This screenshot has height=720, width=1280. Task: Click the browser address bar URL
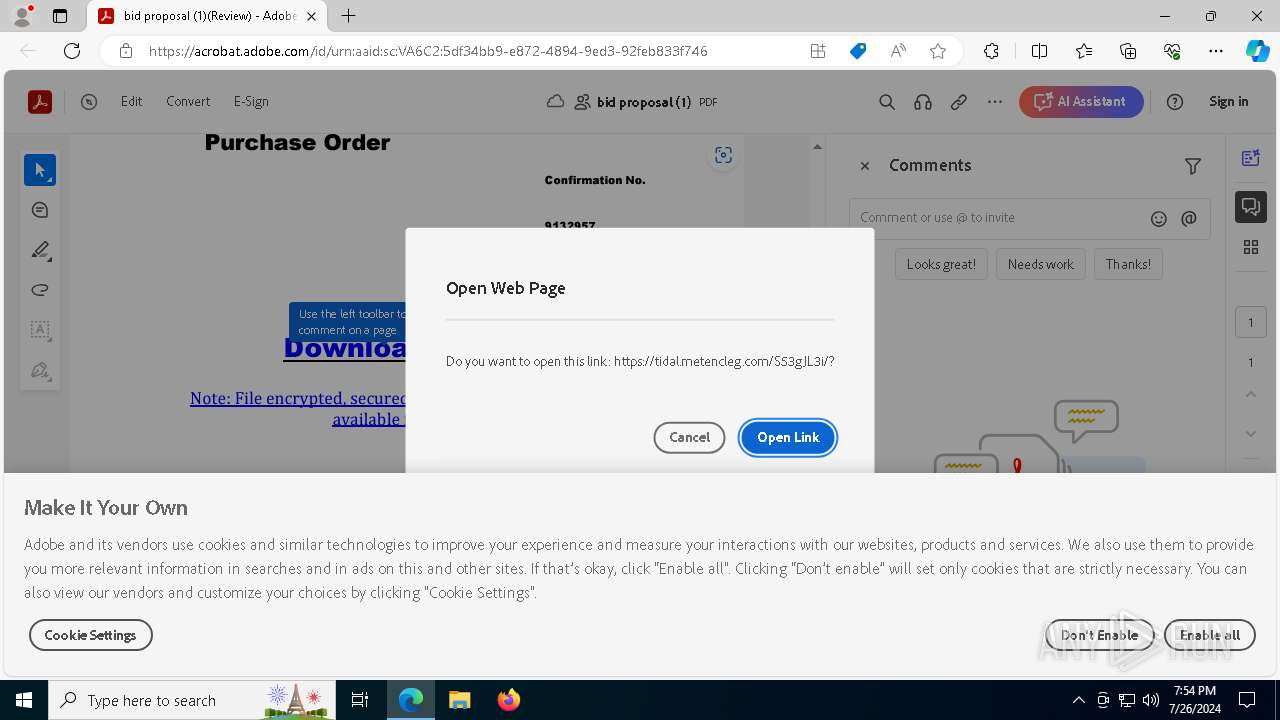428,51
